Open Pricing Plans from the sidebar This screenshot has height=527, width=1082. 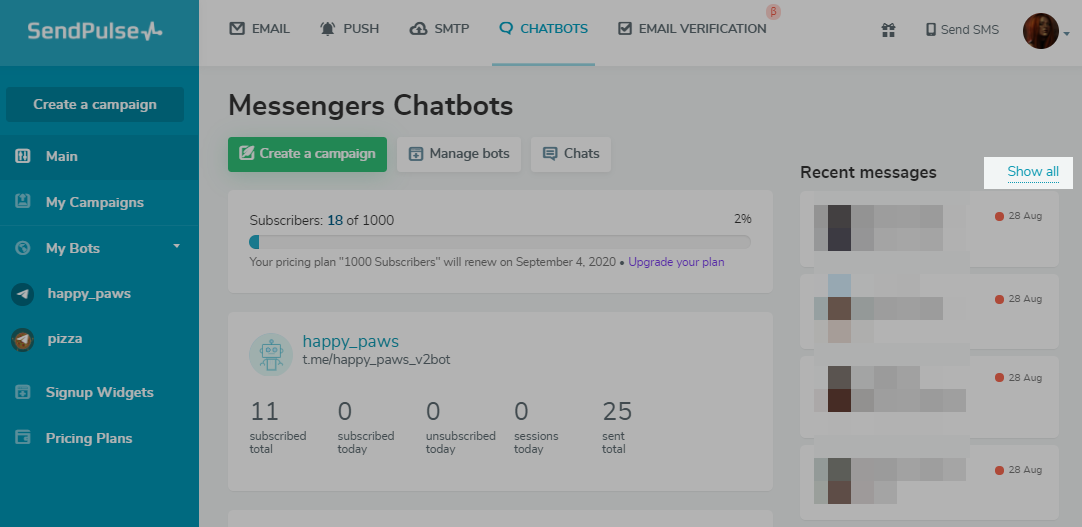pos(88,438)
